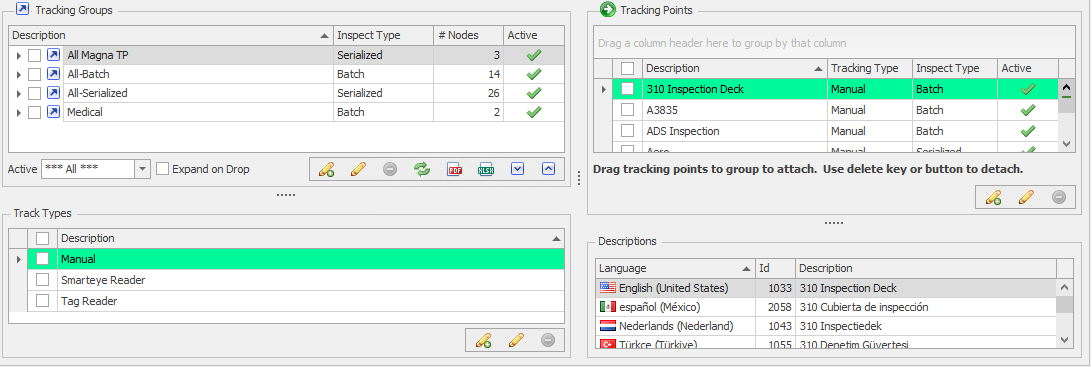Sort by the Inspect Type column in Tracking Groups

[384, 35]
